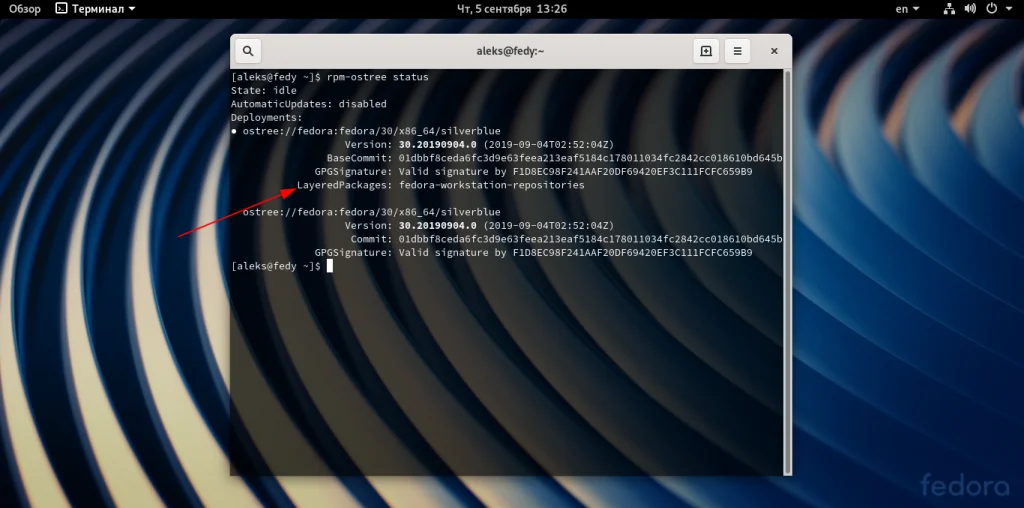Click the 'BaseCommit:' label
Screen dimensions: 1024x508
359,158
